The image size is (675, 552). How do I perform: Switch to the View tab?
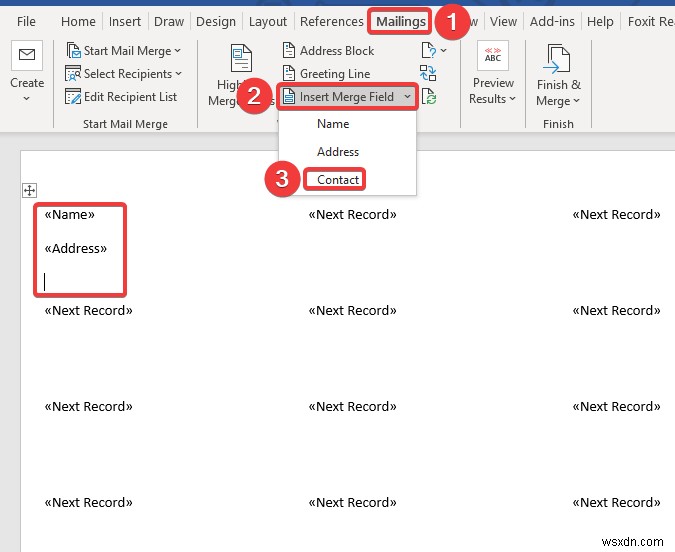[x=503, y=22]
